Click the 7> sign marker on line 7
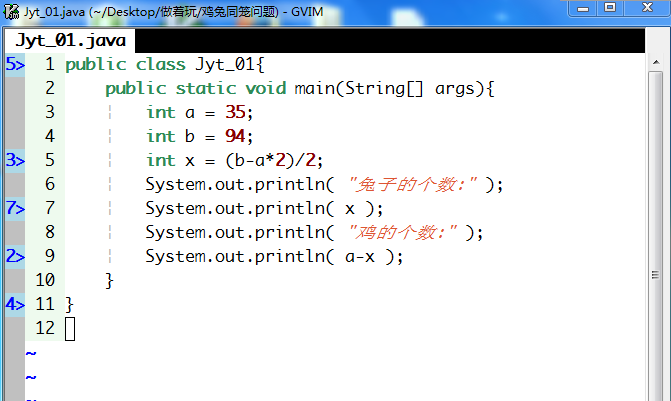Screen dimensions: 671x401 (x=15, y=208)
